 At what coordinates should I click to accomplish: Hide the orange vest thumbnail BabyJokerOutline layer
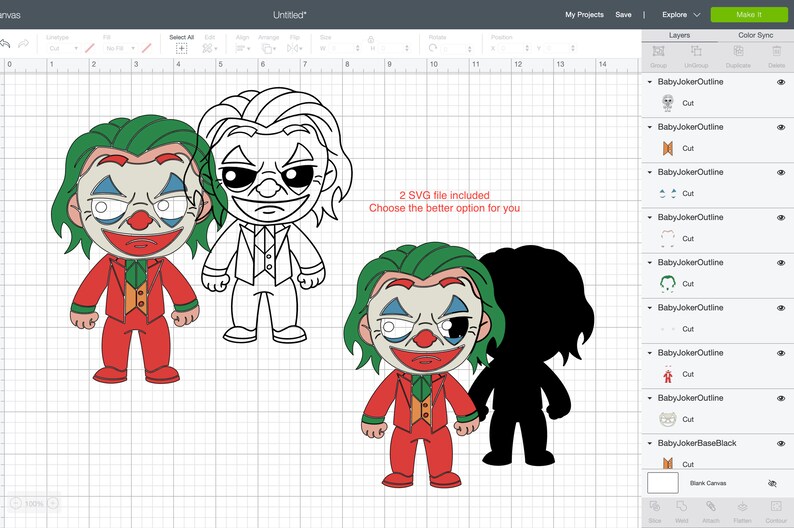point(781,127)
